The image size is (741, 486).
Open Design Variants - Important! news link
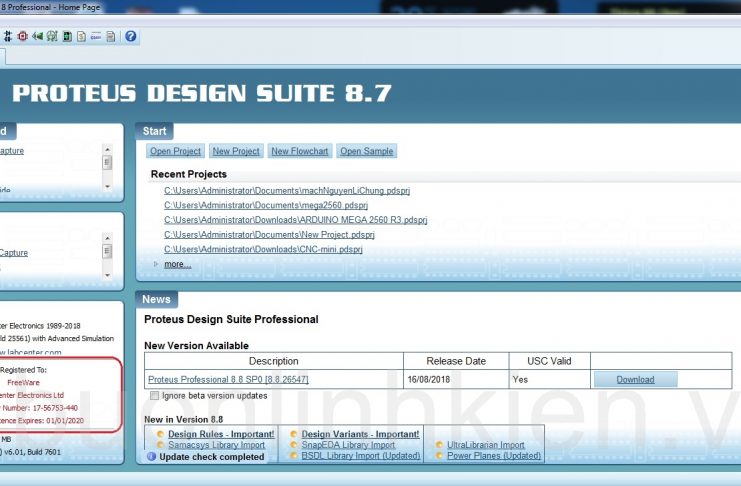360,434
